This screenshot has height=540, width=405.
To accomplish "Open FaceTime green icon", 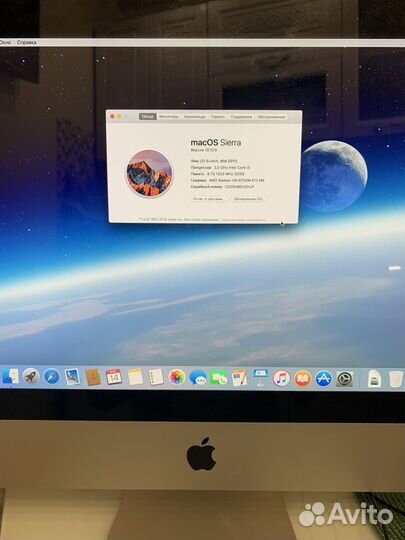I will coord(219,377).
